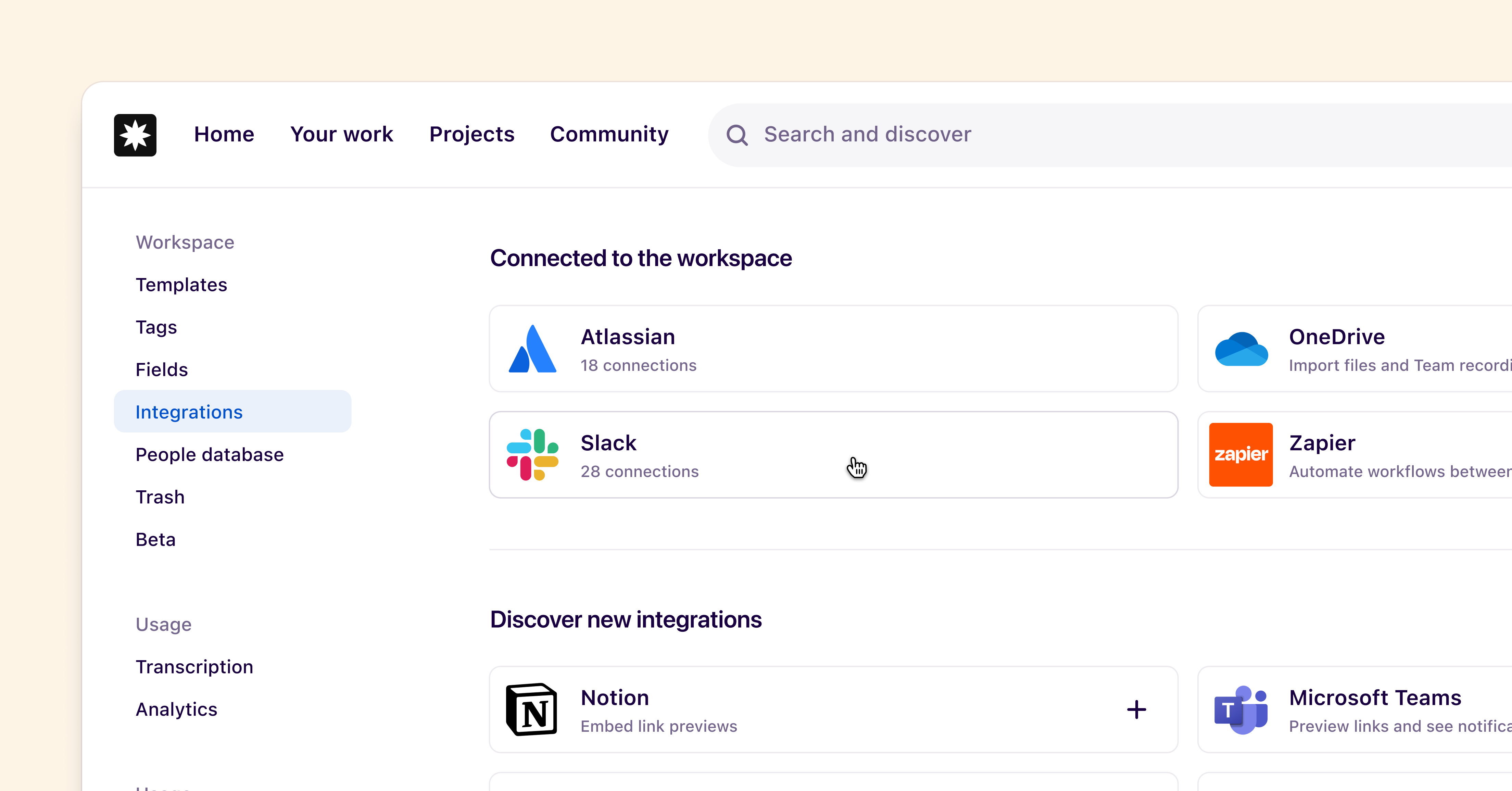This screenshot has height=791, width=1512.
Task: Open the Atlassian integration icon
Action: point(532,349)
